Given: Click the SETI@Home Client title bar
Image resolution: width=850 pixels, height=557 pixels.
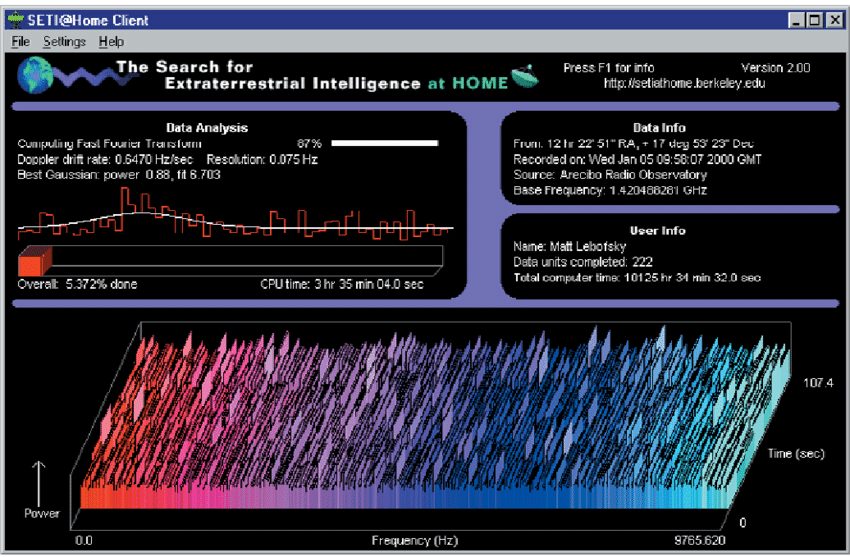Looking at the screenshot, I should [425, 21].
